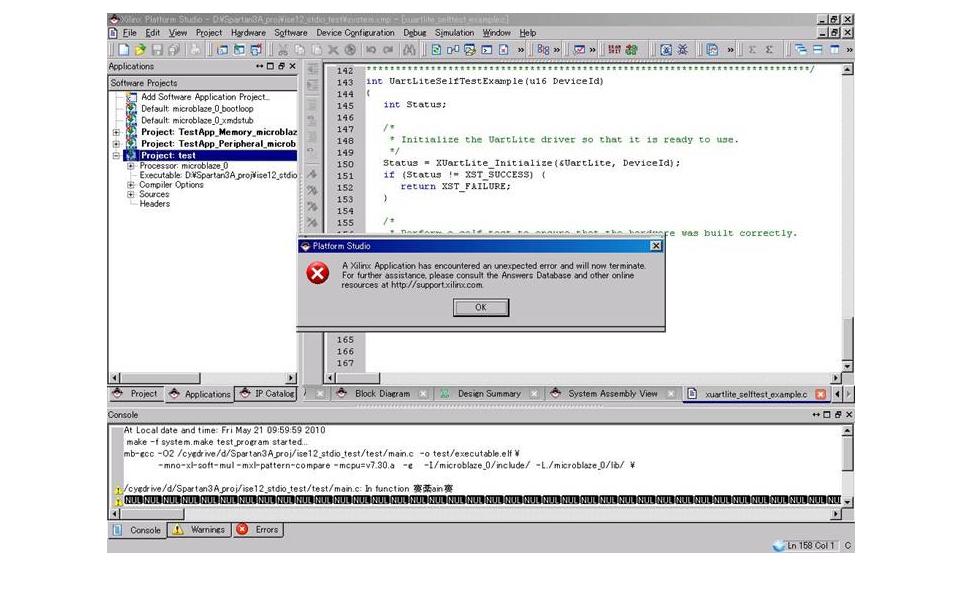960x600 pixels.
Task: Click the Debug bug icon in toolbar
Action: [683, 49]
